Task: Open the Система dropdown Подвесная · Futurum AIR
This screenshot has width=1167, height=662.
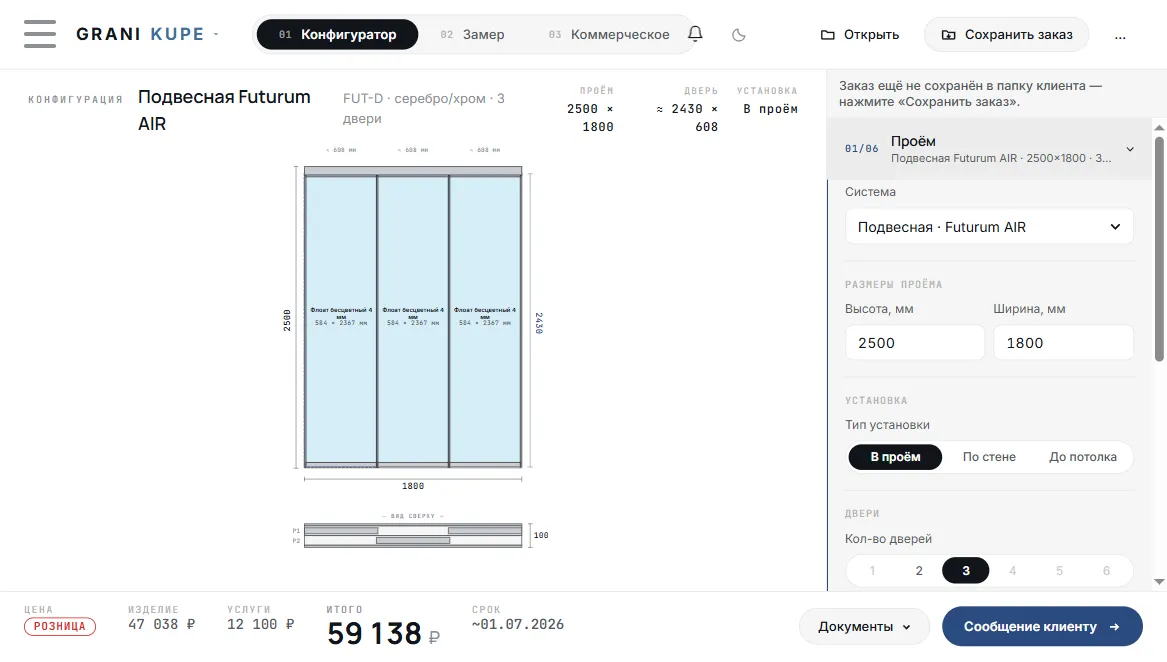Action: point(989,227)
